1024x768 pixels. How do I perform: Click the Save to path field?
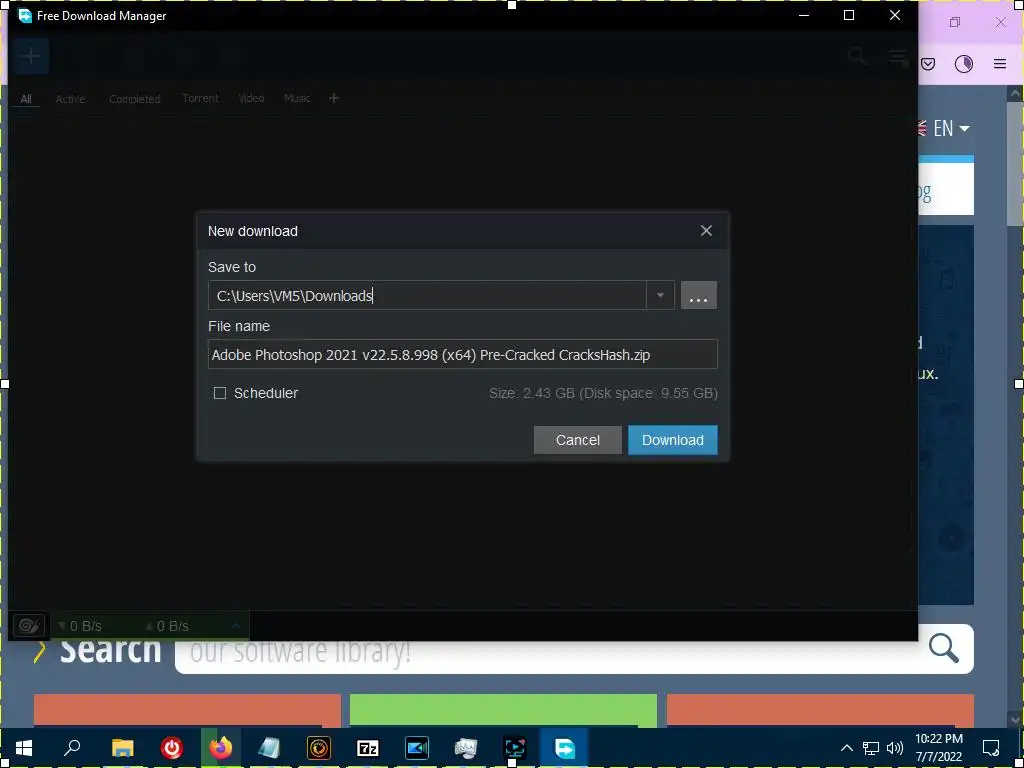[427, 295]
